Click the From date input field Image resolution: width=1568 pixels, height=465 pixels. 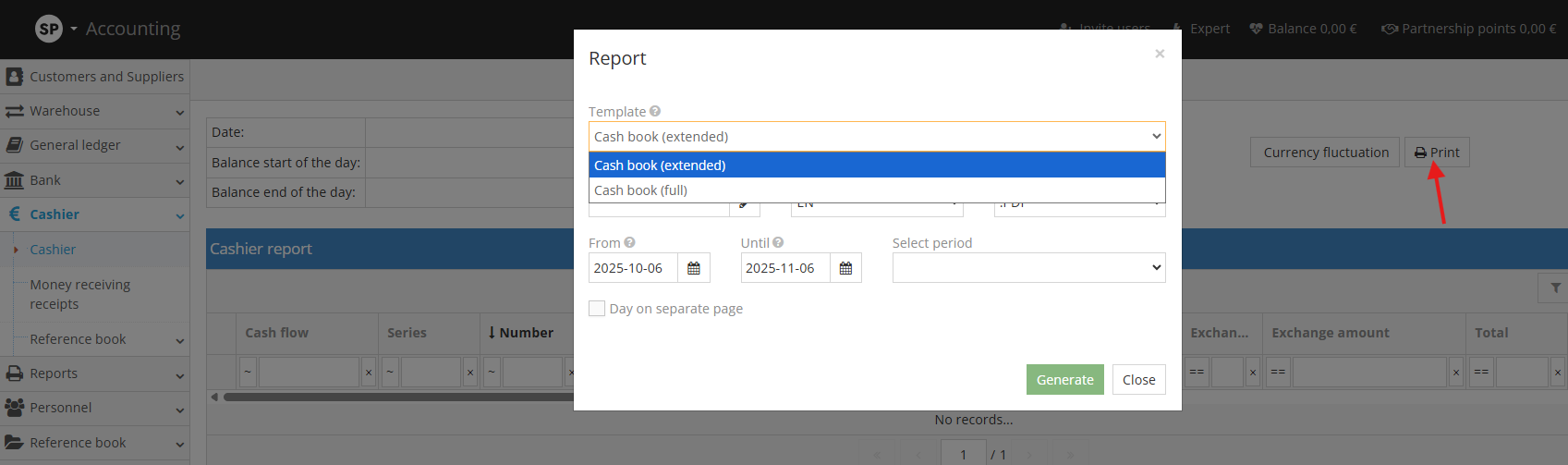point(633,268)
